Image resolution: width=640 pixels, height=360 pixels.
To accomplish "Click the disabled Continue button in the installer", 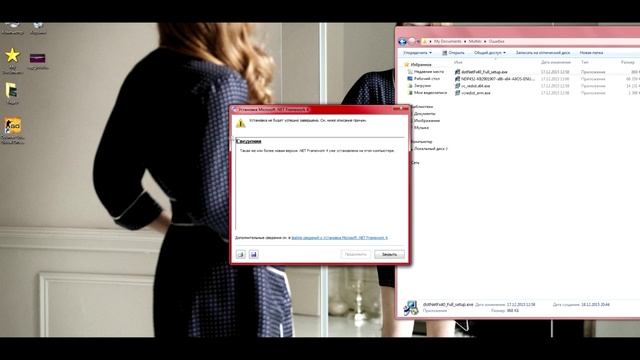I will pos(356,254).
